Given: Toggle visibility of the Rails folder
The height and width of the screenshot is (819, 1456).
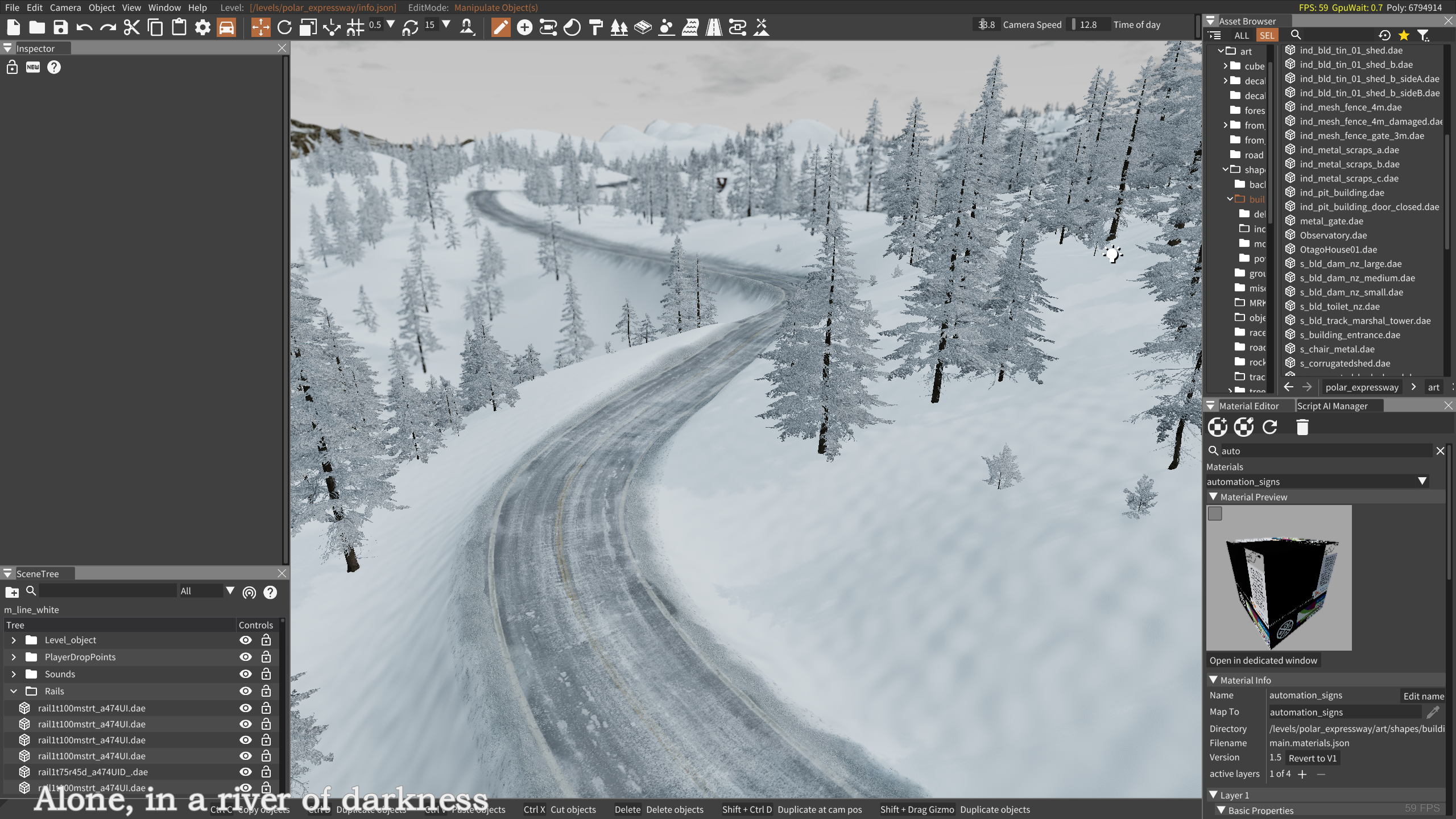Looking at the screenshot, I should click(x=245, y=691).
